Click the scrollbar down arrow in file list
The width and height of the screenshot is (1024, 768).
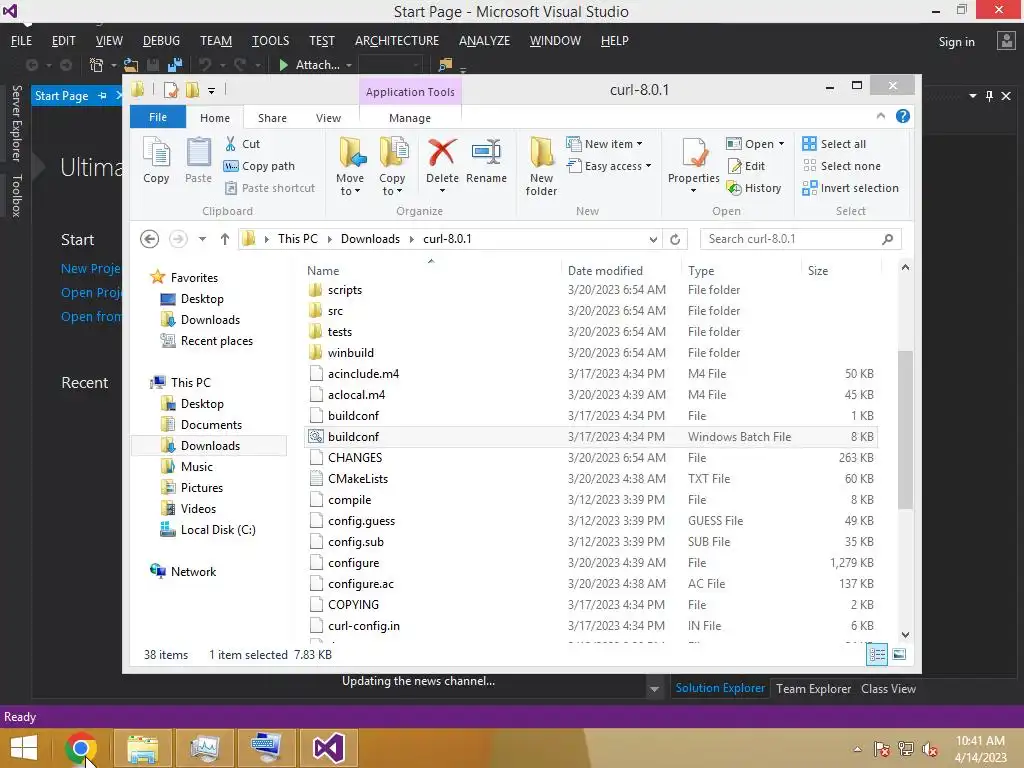905,634
